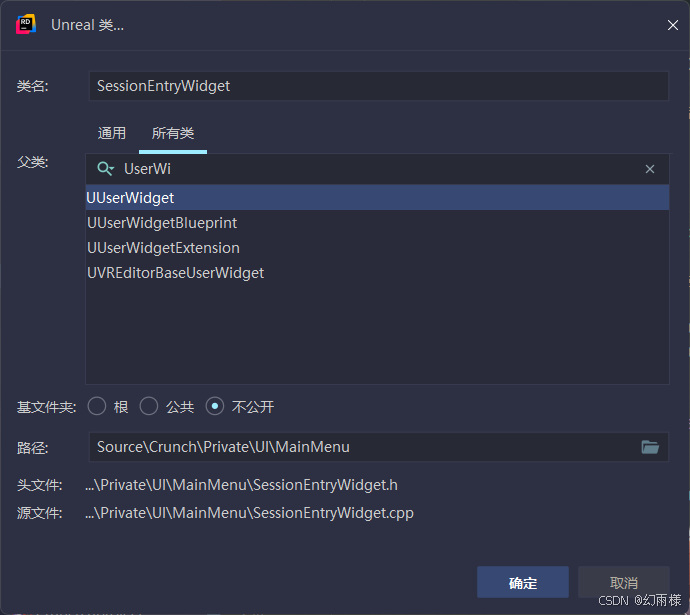The height and width of the screenshot is (615, 690).
Task: Browse for folder with the folder icon
Action: pyautogui.click(x=650, y=447)
